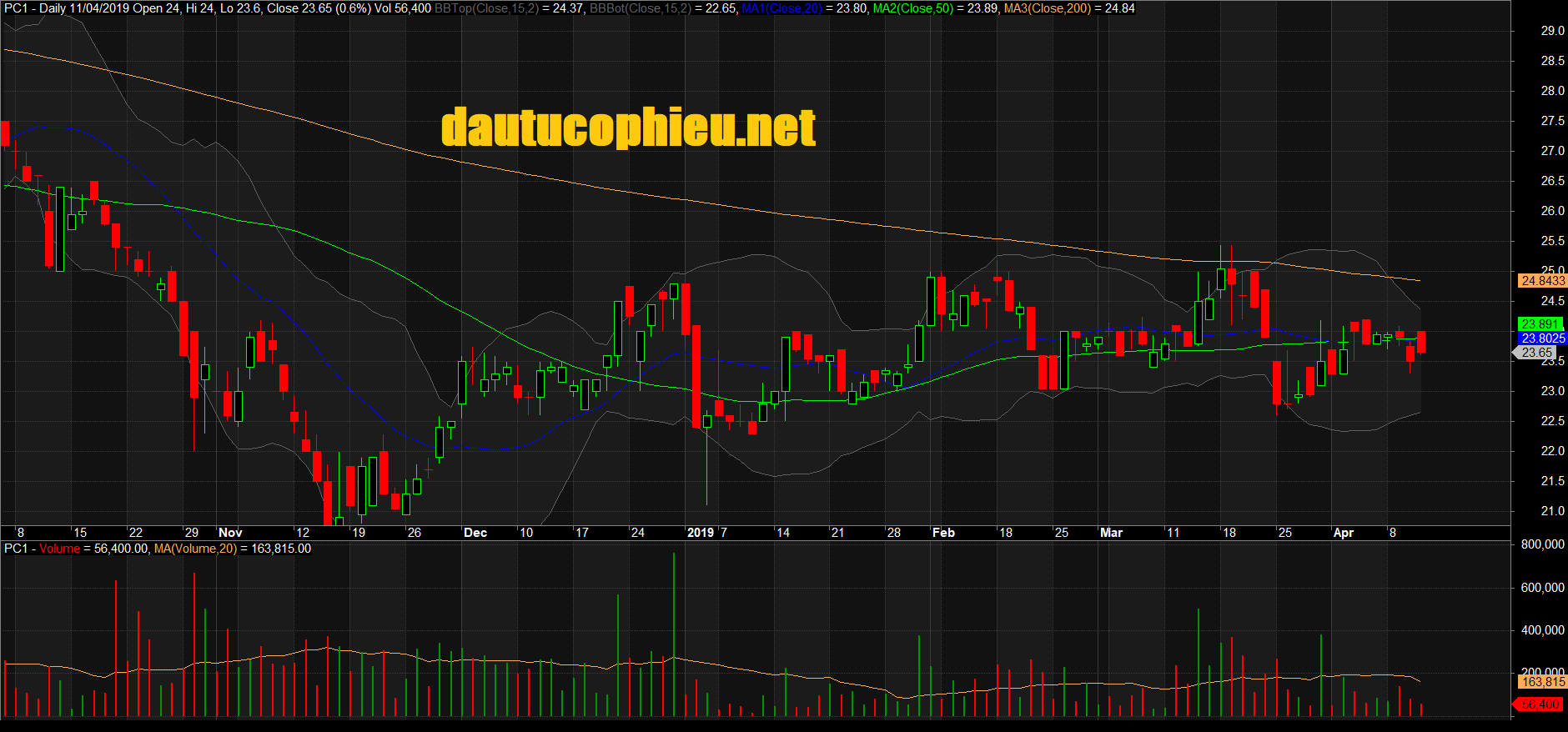Click the 400,000 volume axis label
Screen dimensions: 1568x732
(1542, 630)
